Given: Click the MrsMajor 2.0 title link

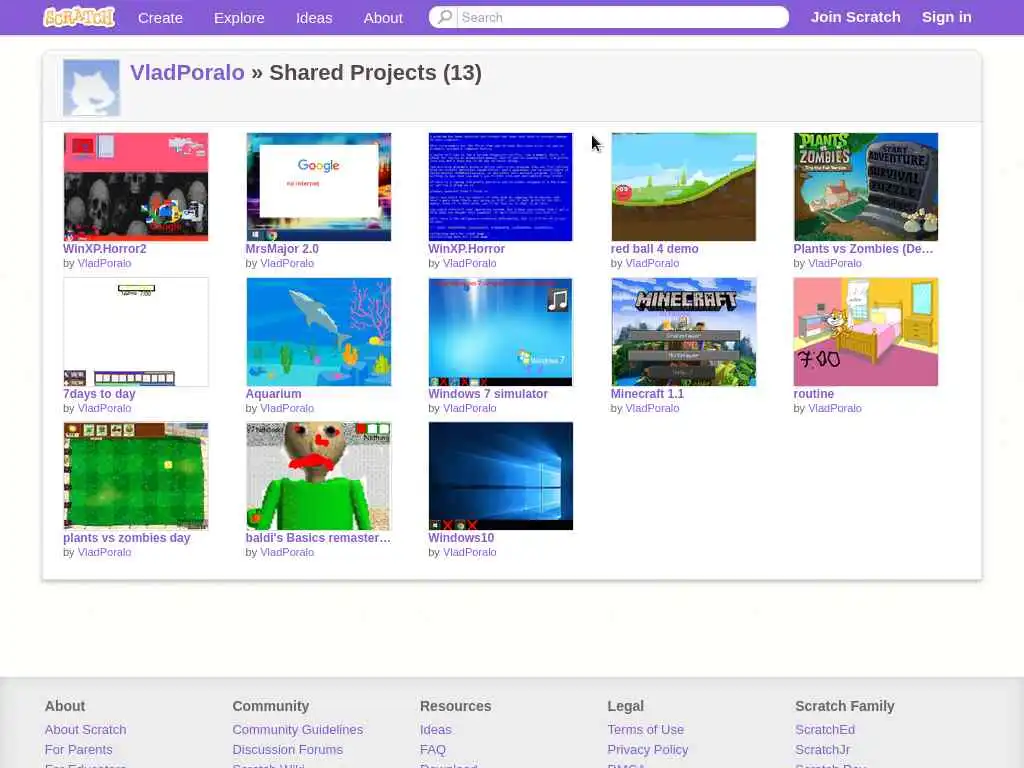Looking at the screenshot, I should tap(282, 249).
